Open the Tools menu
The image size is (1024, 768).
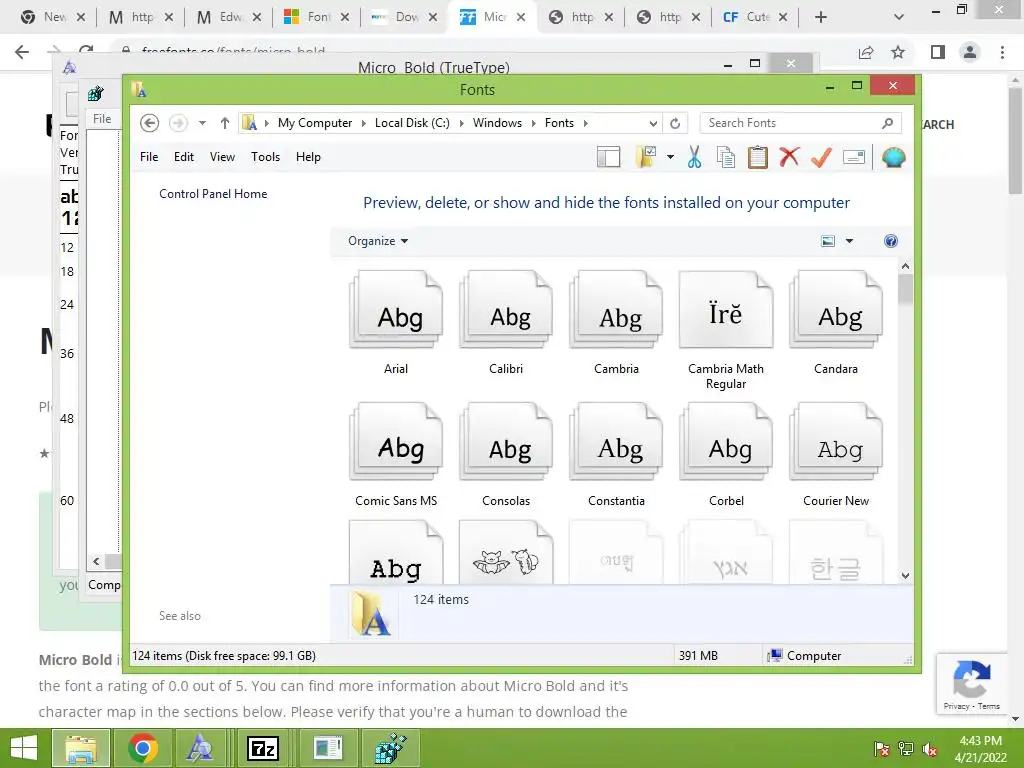[x=265, y=157]
